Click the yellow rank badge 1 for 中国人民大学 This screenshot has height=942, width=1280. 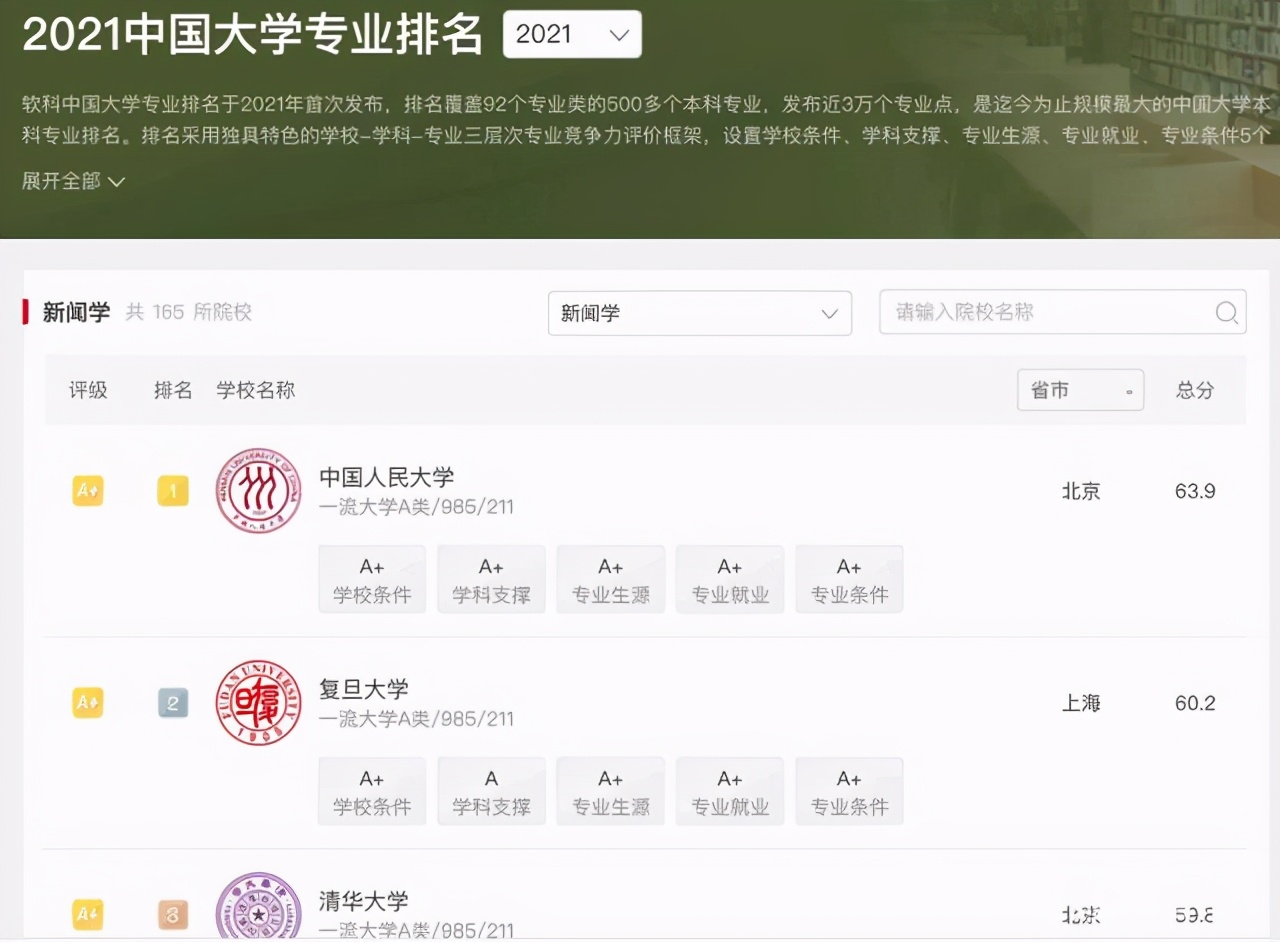172,491
